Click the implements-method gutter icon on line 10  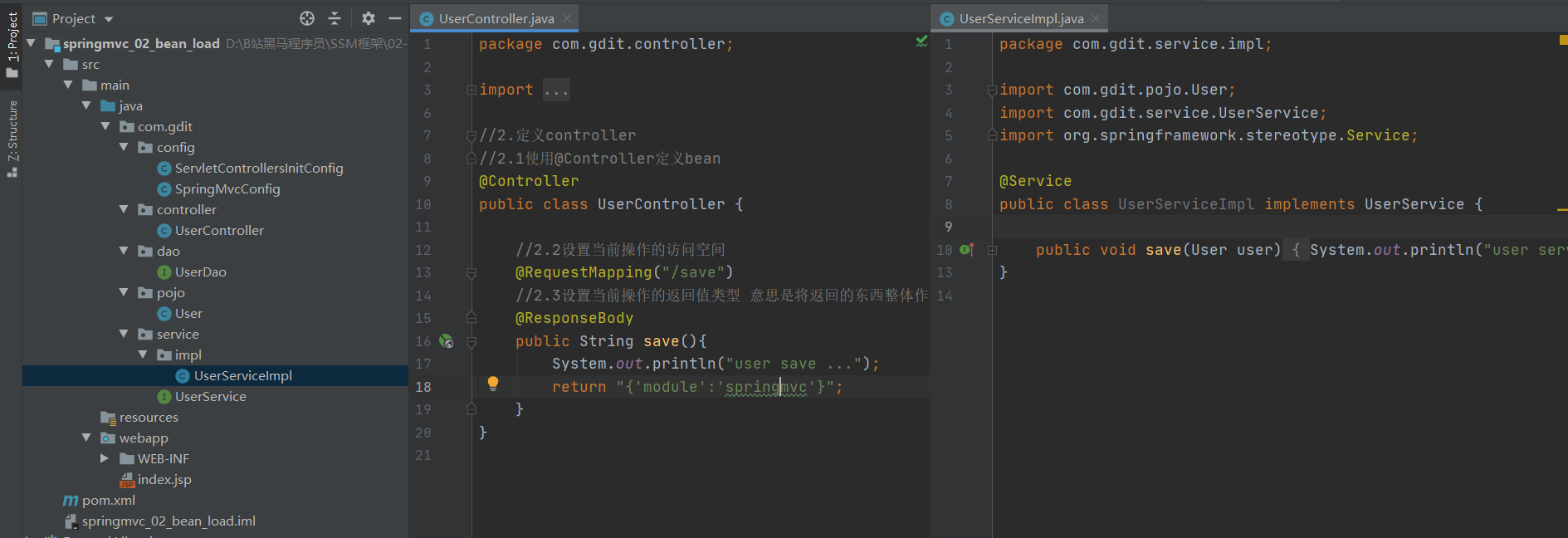(967, 249)
